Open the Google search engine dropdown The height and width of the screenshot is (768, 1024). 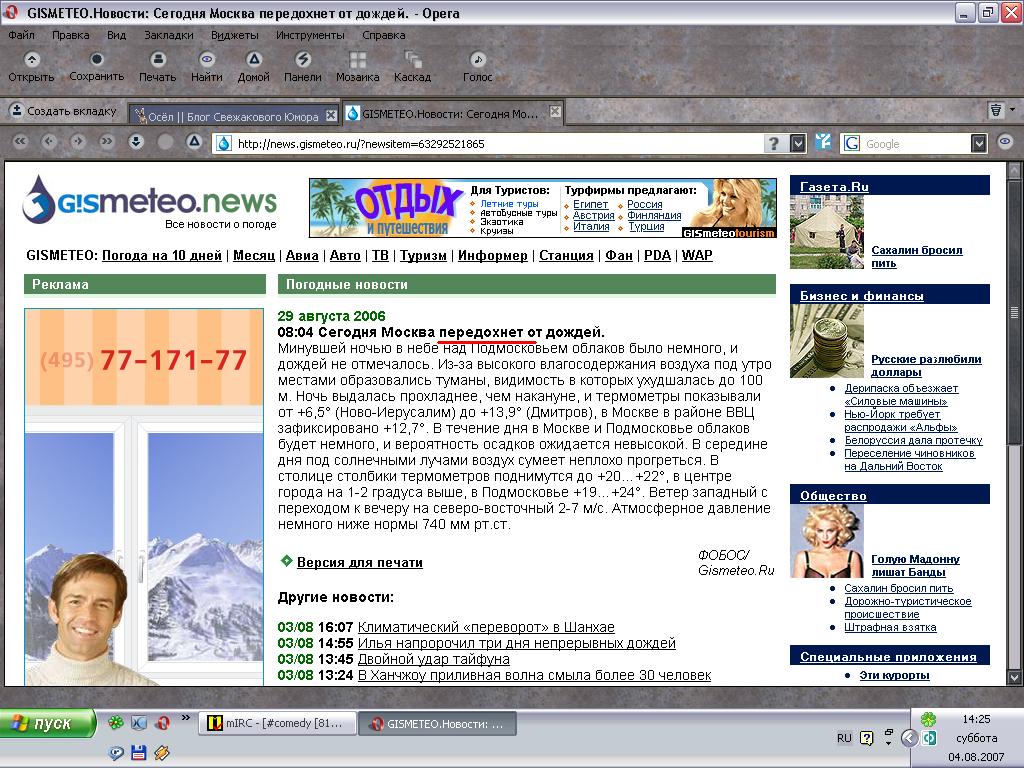pos(980,144)
